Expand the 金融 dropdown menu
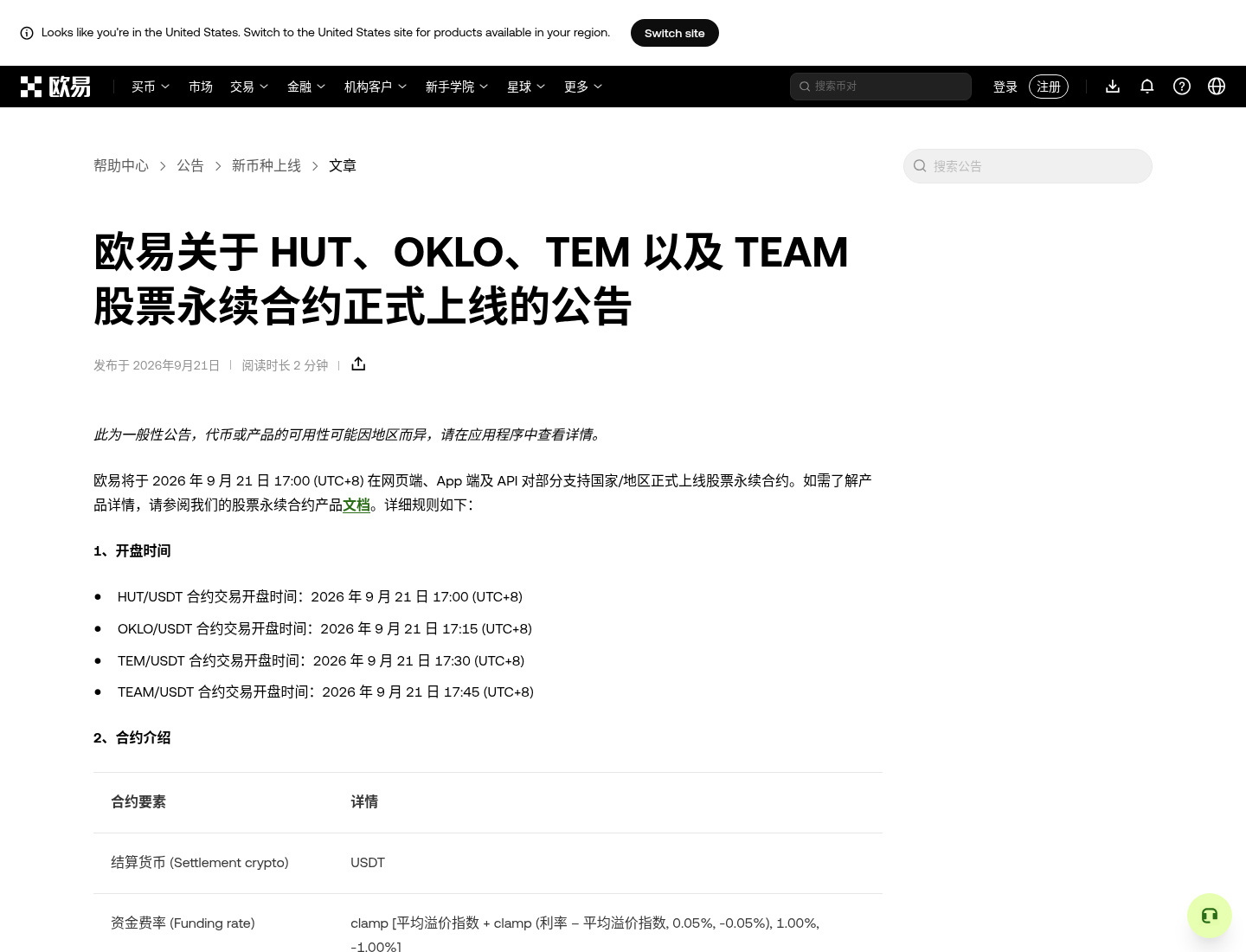Viewport: 1246px width, 952px height. (306, 87)
